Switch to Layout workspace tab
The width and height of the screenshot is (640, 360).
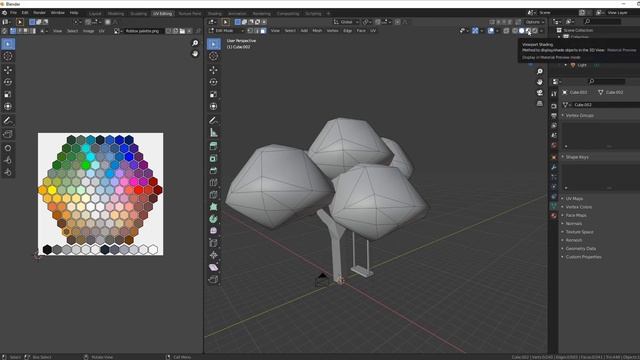tap(95, 13)
